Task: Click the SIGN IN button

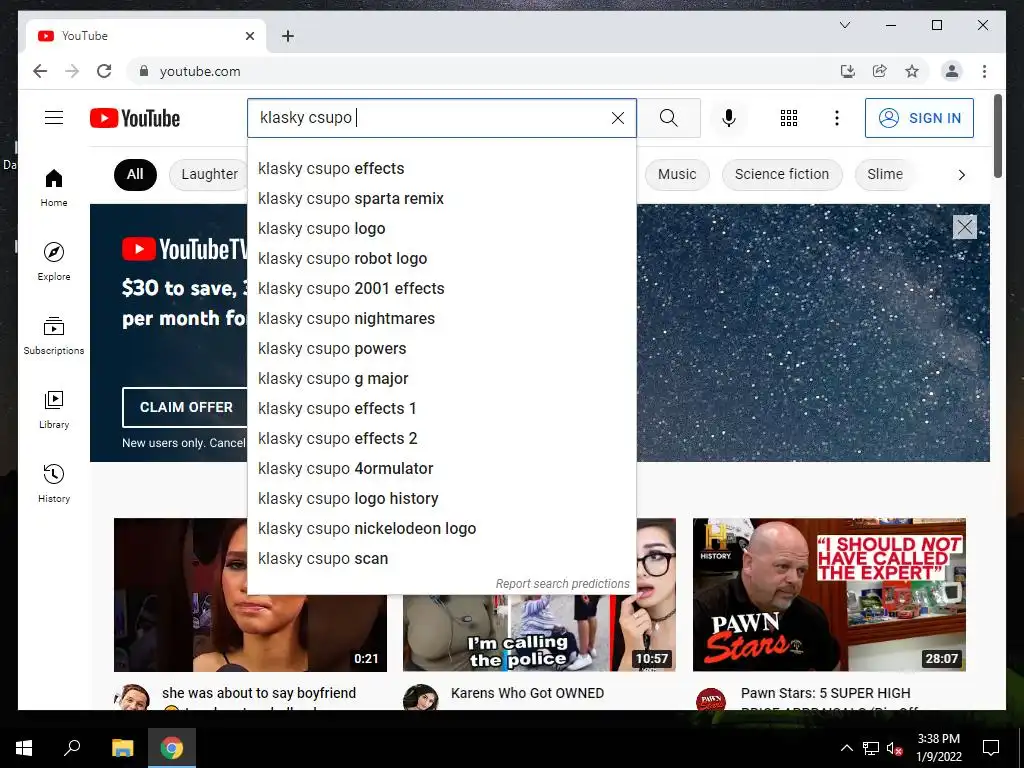Action: [x=919, y=118]
